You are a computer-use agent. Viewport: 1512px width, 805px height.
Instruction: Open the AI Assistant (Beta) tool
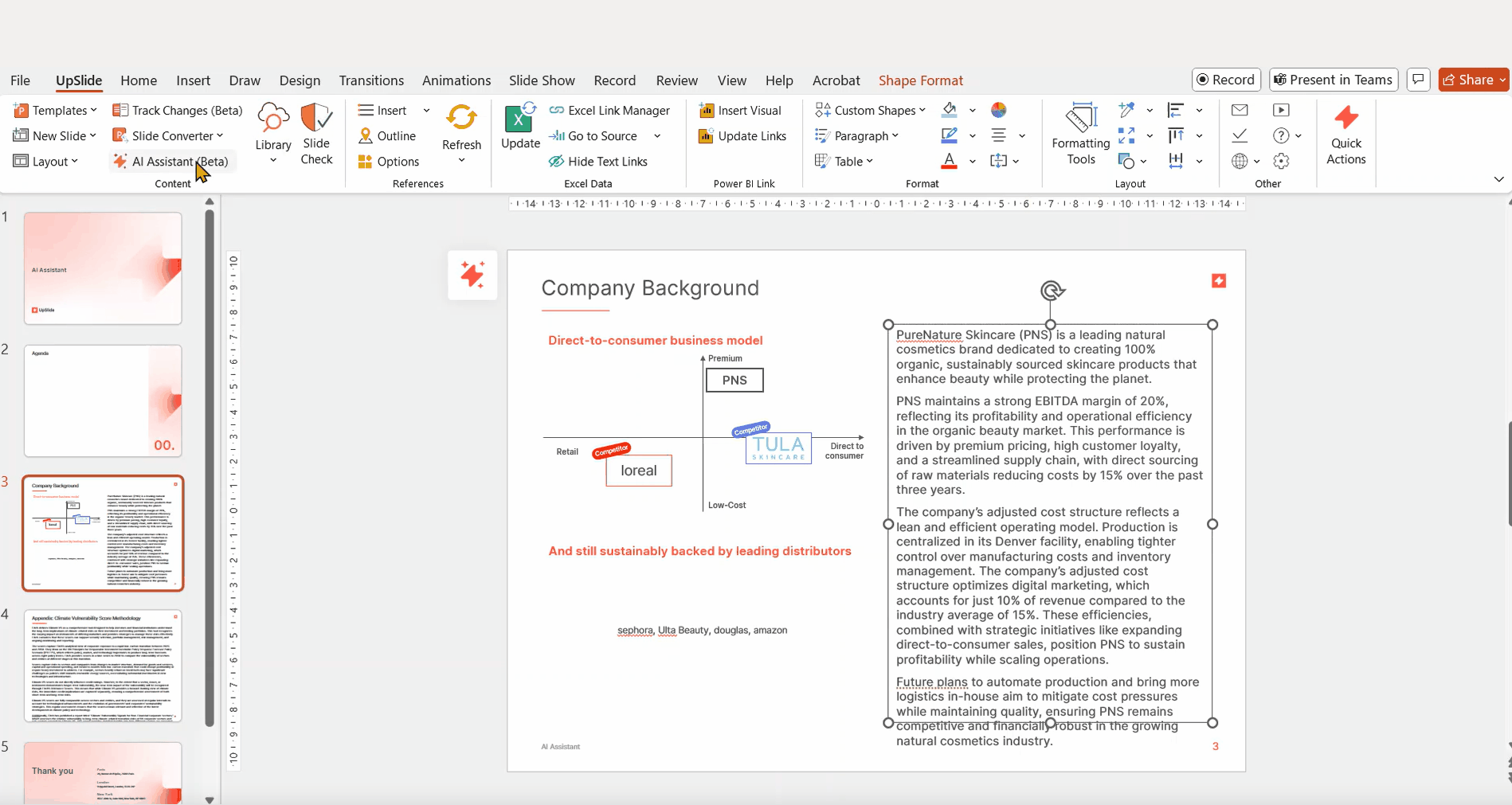[x=171, y=161]
